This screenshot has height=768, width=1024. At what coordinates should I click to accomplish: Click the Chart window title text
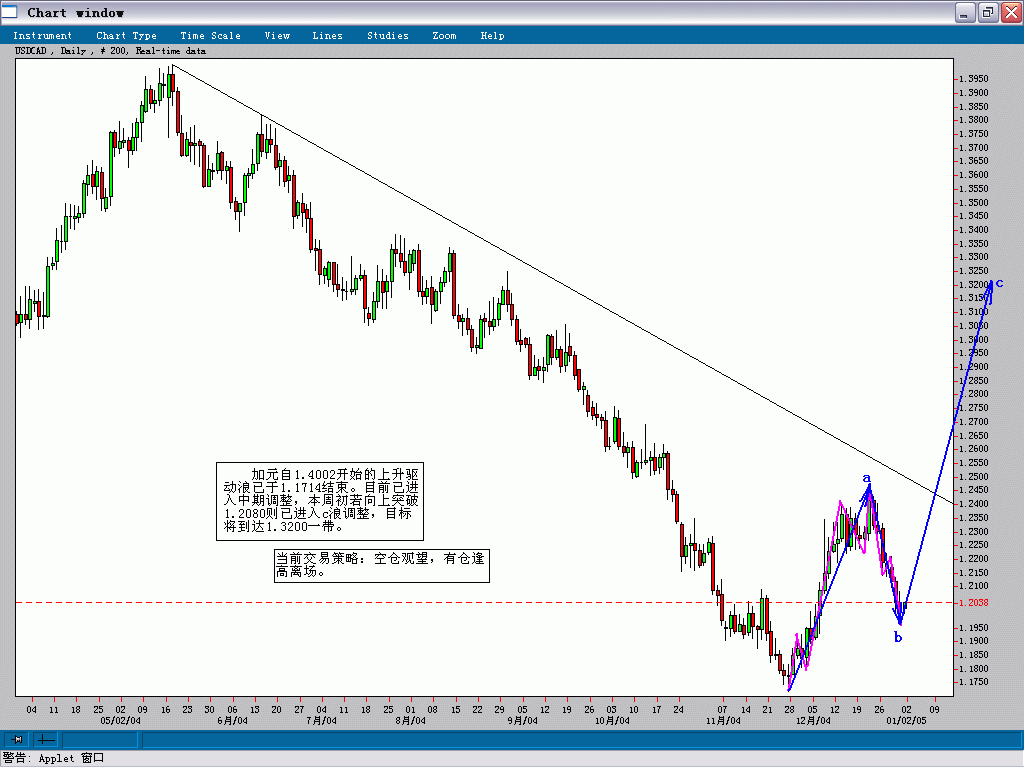tap(75, 12)
